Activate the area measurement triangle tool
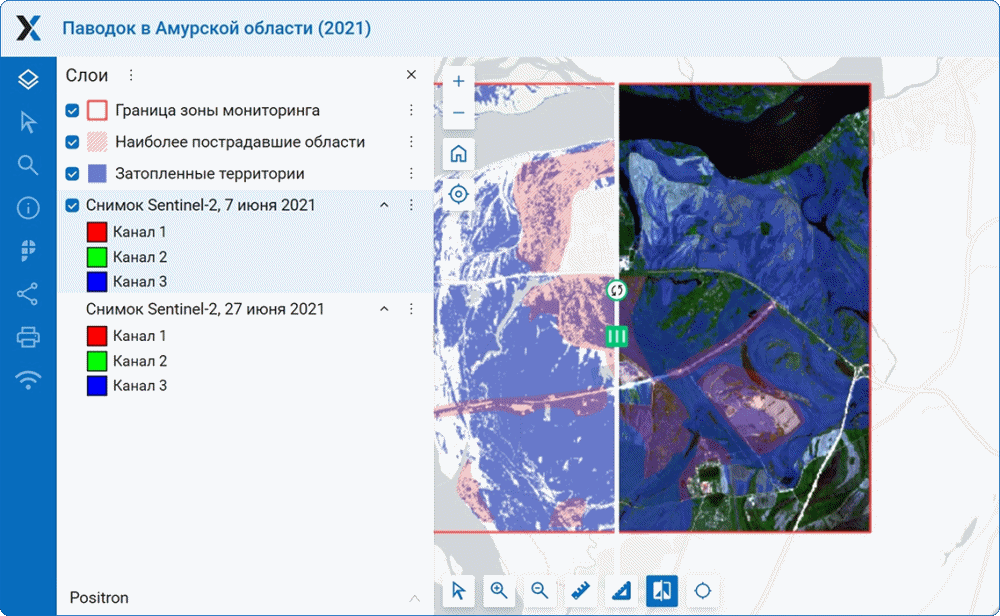The width and height of the screenshot is (1000, 616). coord(621,590)
